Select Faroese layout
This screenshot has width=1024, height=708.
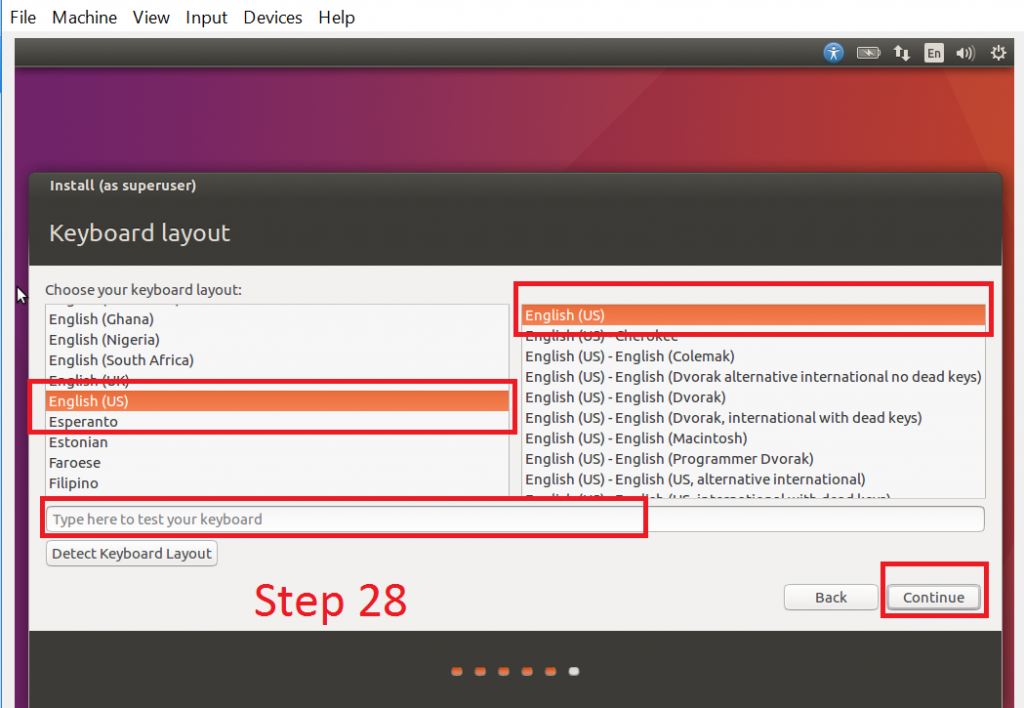277,463
